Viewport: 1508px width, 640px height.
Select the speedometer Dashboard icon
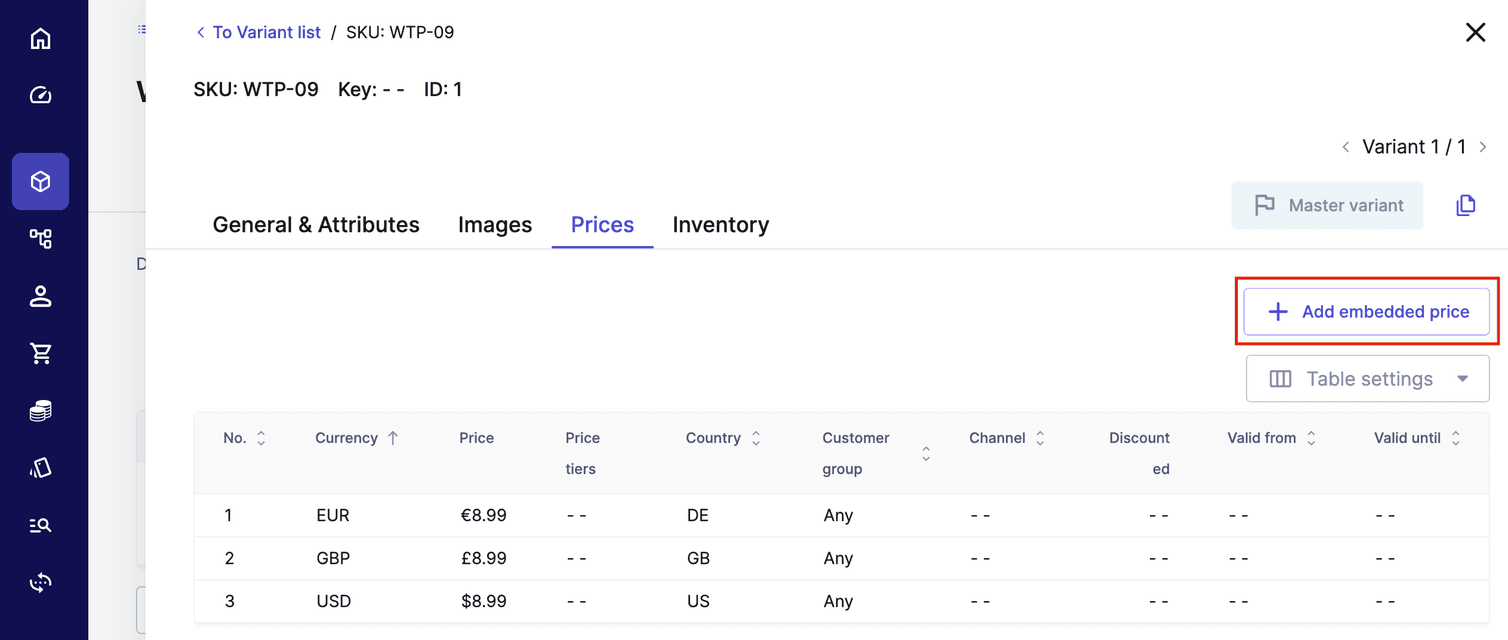point(40,94)
